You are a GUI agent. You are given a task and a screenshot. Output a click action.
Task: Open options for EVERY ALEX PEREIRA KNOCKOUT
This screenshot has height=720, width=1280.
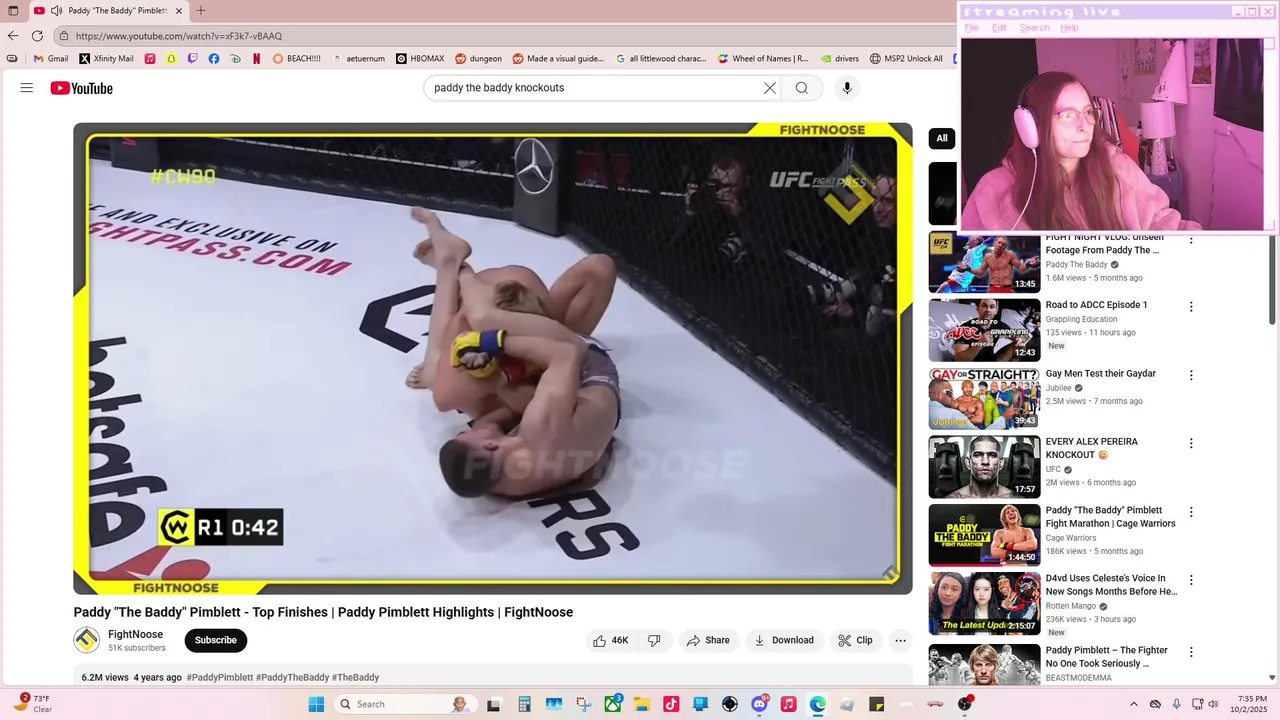1191,443
